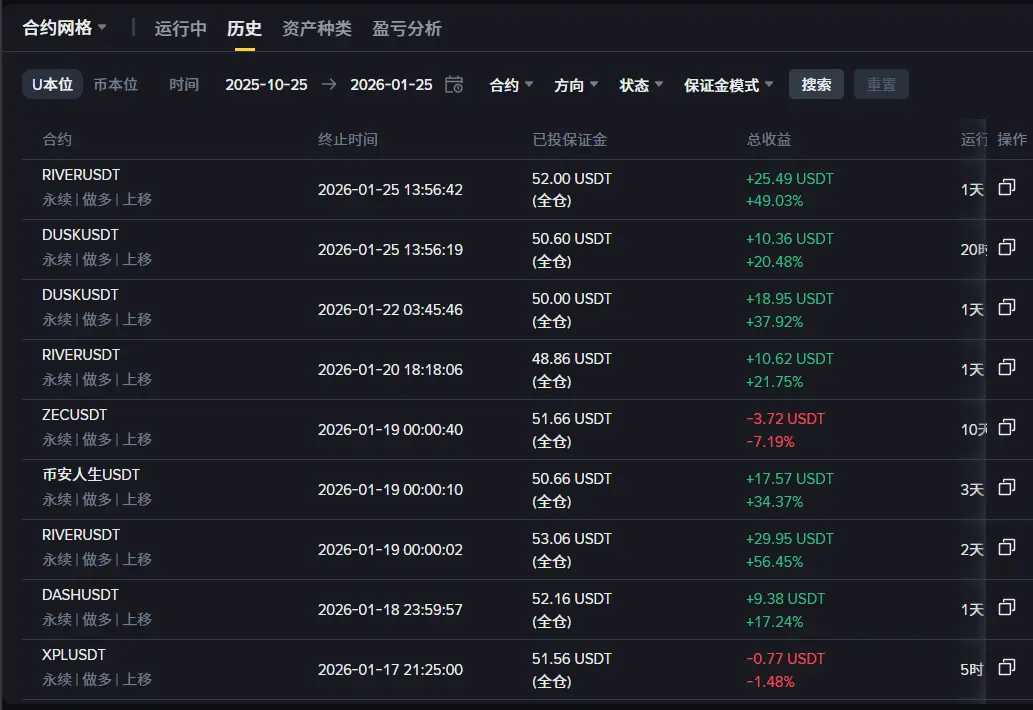Screen dimensions: 1033x710
Task: Open the 盈亏分析 tab
Action: [x=406, y=29]
